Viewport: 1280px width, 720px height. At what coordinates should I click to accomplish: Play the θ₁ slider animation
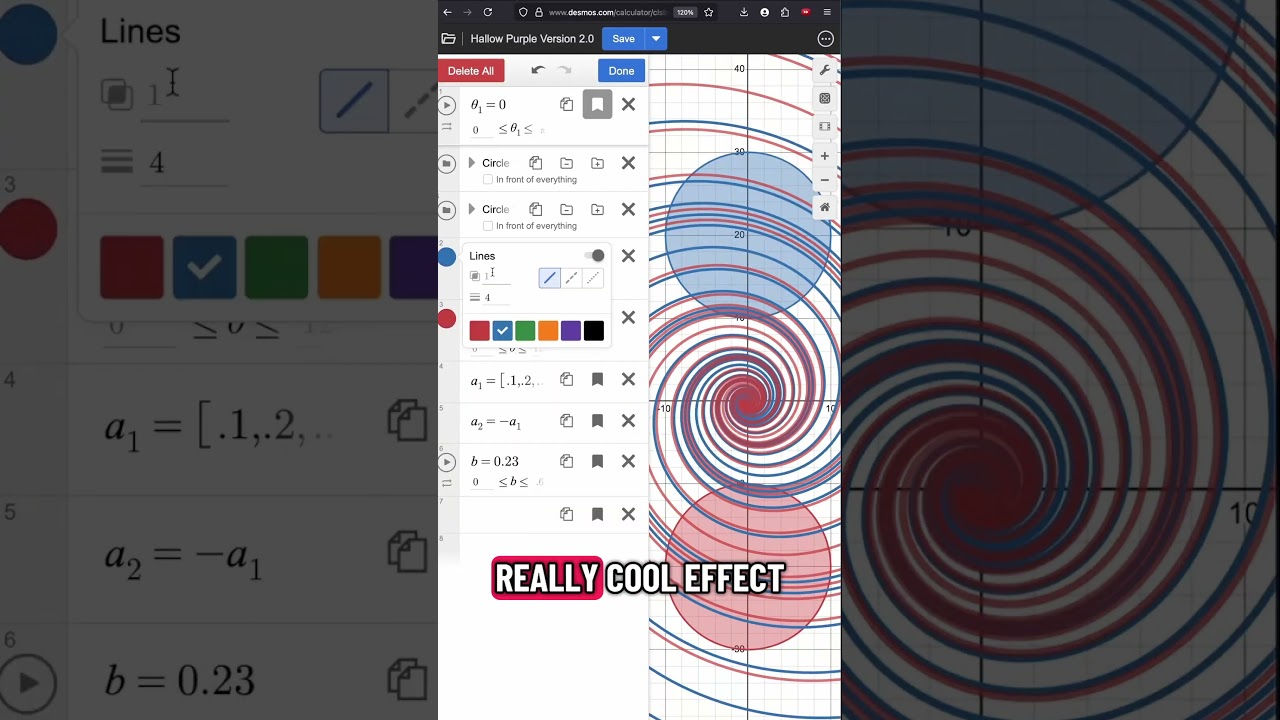pos(447,105)
